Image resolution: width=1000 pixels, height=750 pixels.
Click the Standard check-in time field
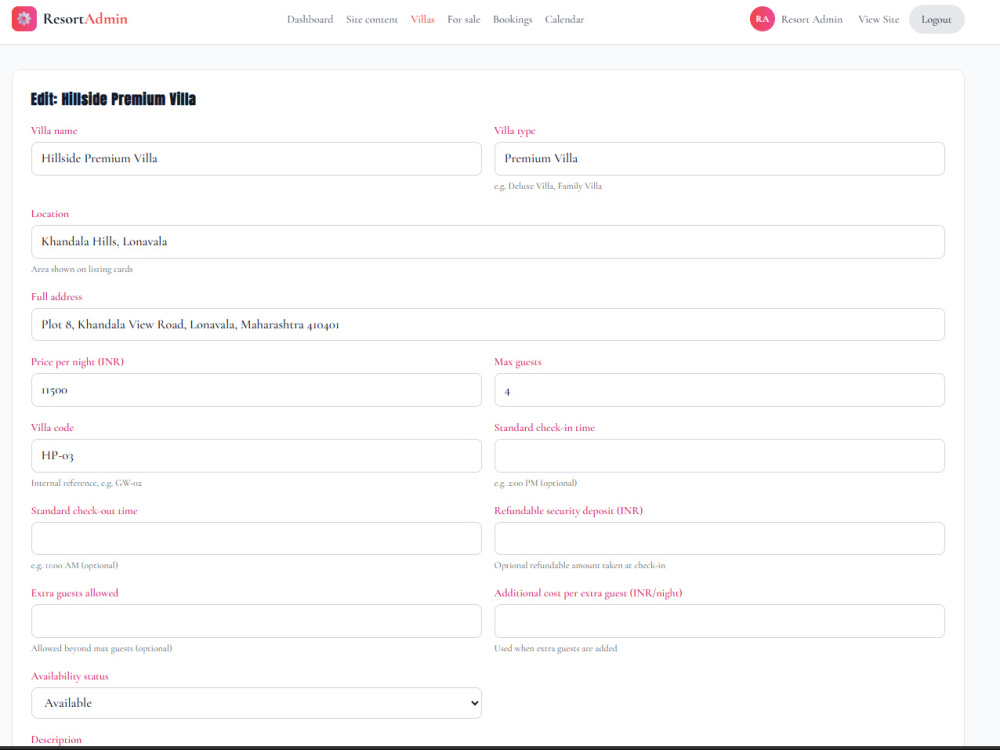point(719,456)
